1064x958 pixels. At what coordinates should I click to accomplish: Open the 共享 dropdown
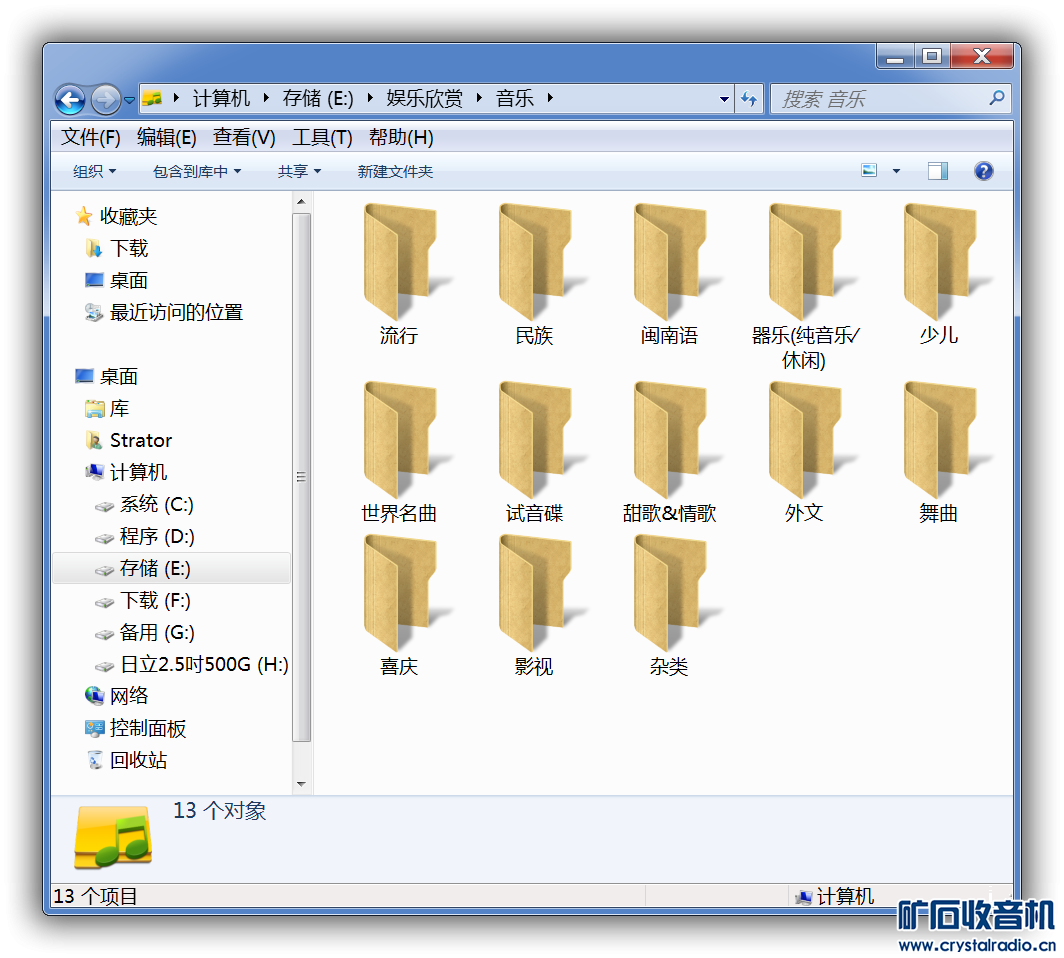299,172
